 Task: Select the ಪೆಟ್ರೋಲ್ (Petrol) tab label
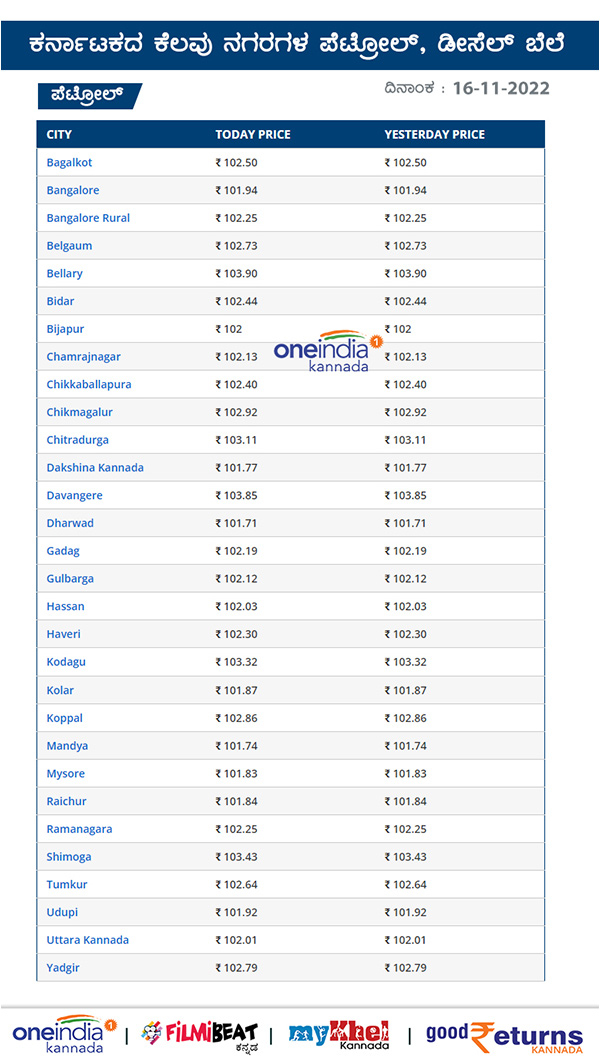tap(87, 95)
